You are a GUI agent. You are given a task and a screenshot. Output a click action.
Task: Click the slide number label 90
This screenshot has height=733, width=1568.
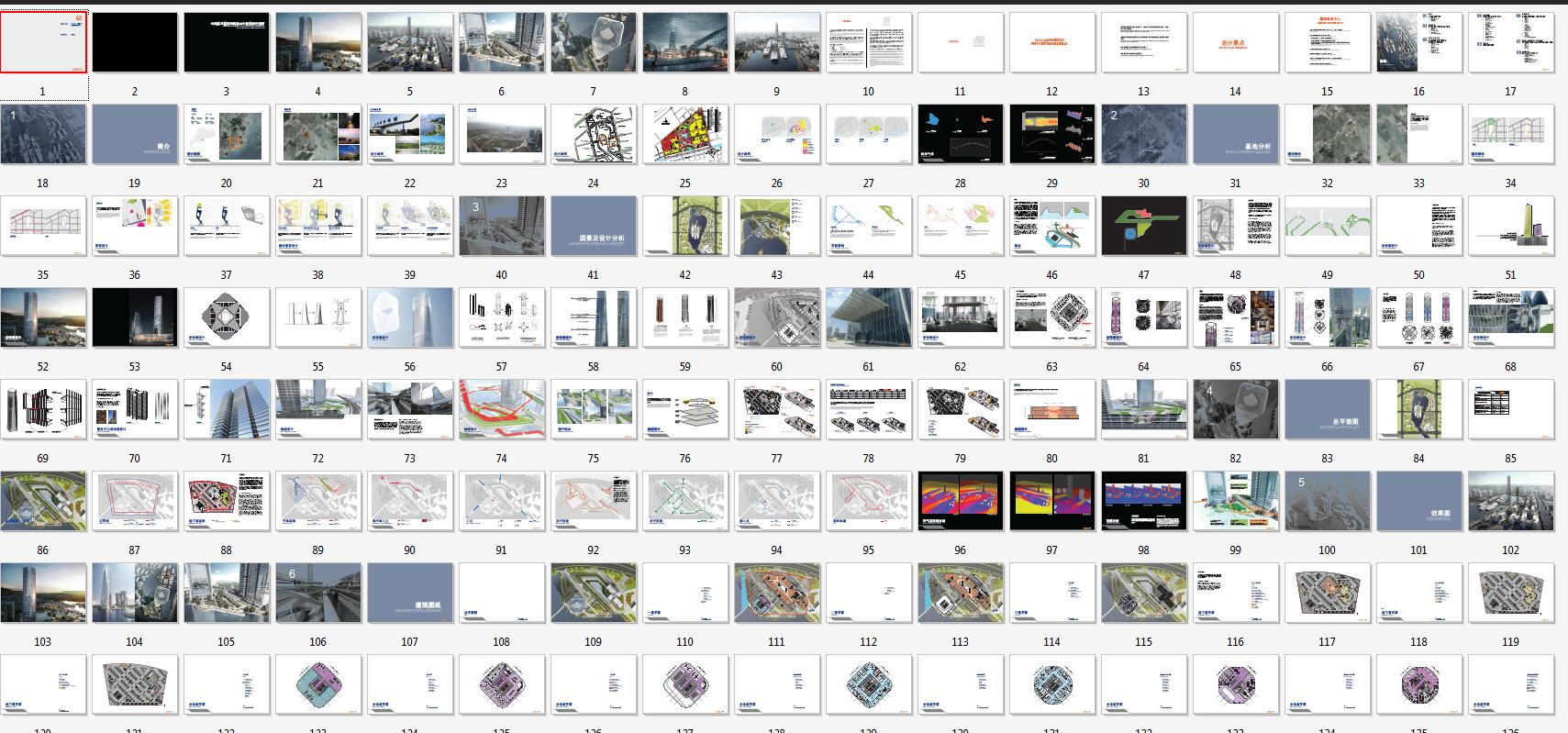(x=409, y=550)
